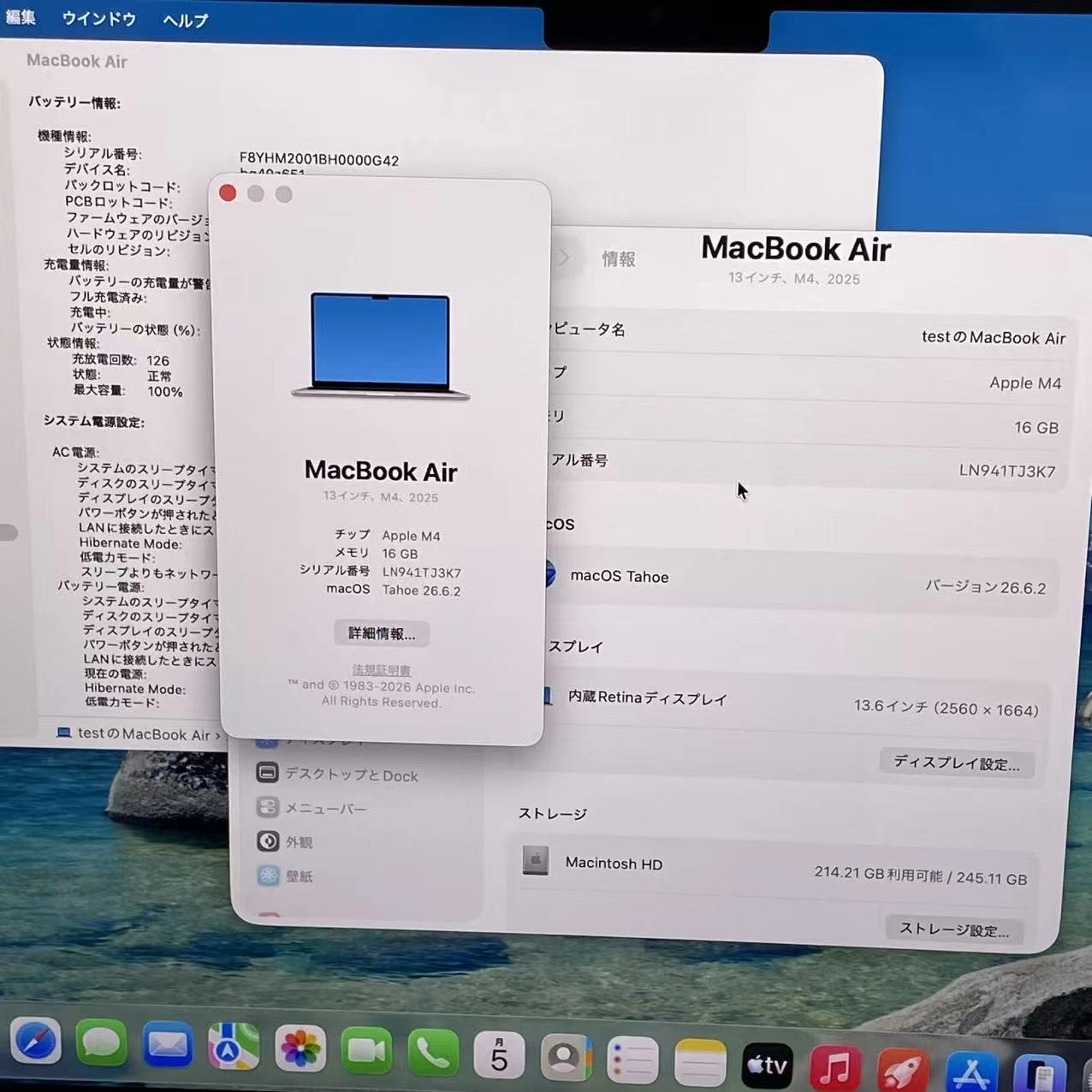The width and height of the screenshot is (1092, 1092).
Task: Click the 状態 正常 entry
Action: 121,376
